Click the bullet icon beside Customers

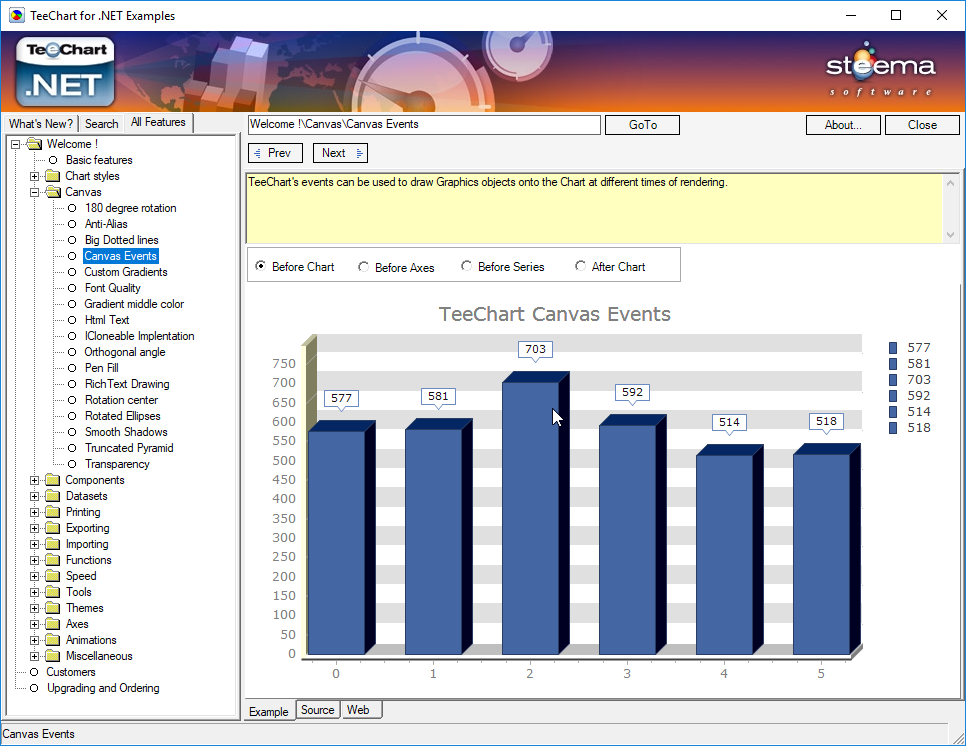coord(34,672)
